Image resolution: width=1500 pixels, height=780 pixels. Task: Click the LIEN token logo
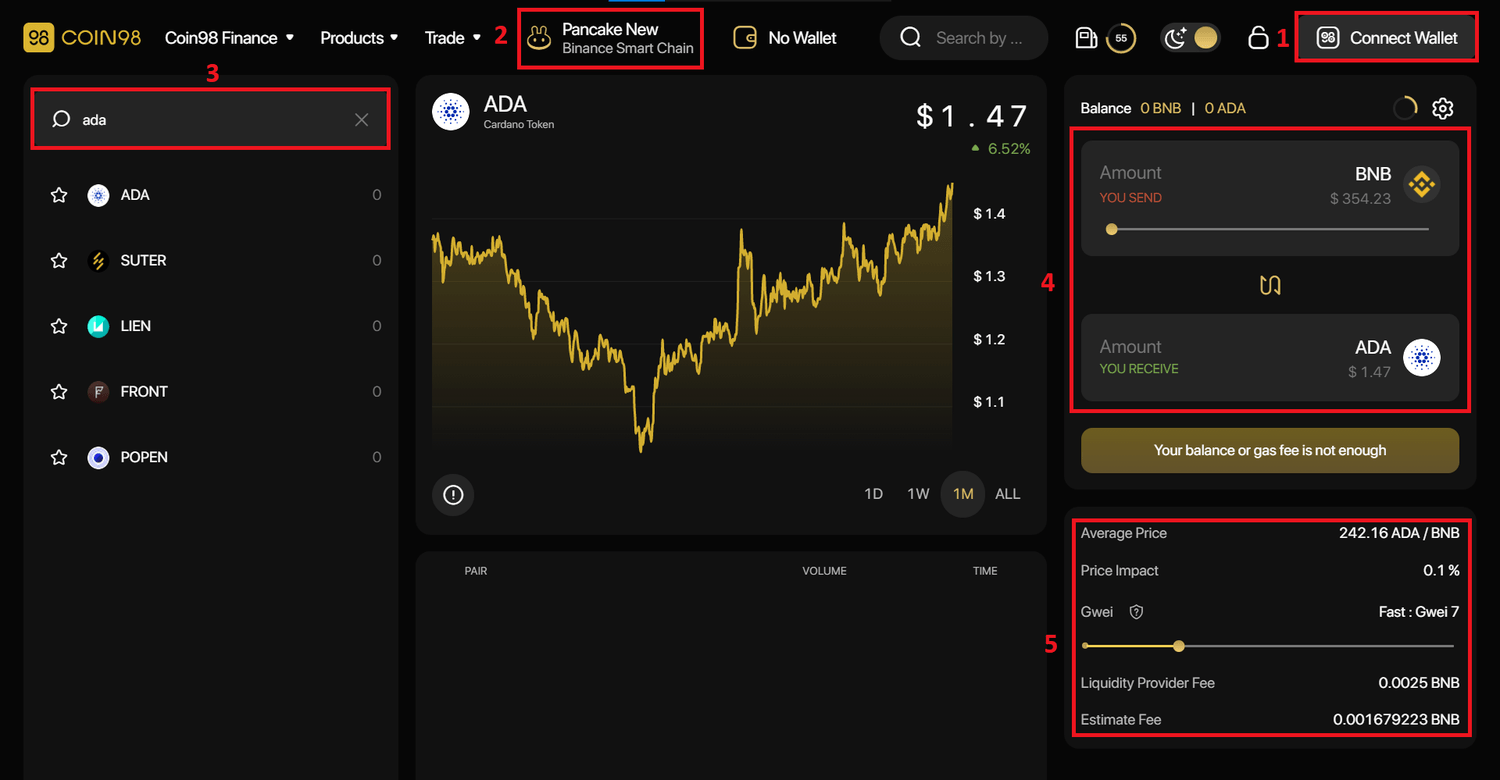[x=98, y=326]
